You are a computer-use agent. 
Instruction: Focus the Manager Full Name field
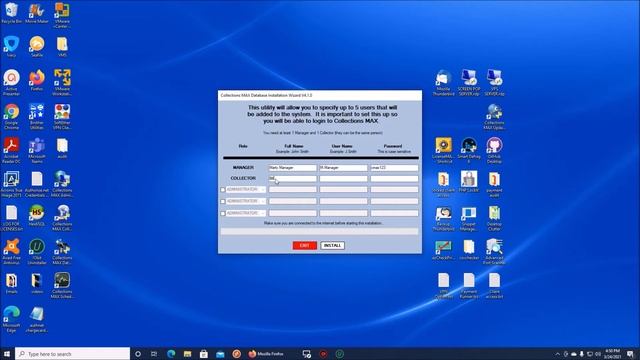click(292, 168)
